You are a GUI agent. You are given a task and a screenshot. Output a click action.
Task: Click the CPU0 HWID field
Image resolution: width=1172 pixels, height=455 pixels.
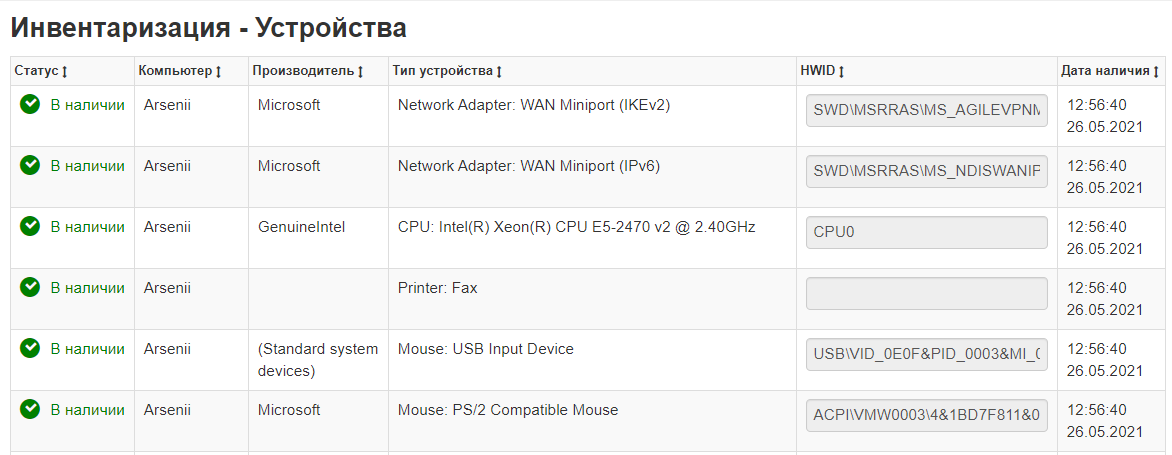[926, 232]
